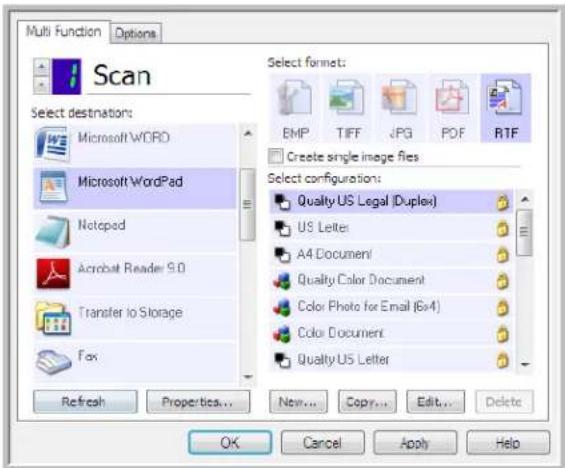Open destination Properties... button

click(198, 402)
